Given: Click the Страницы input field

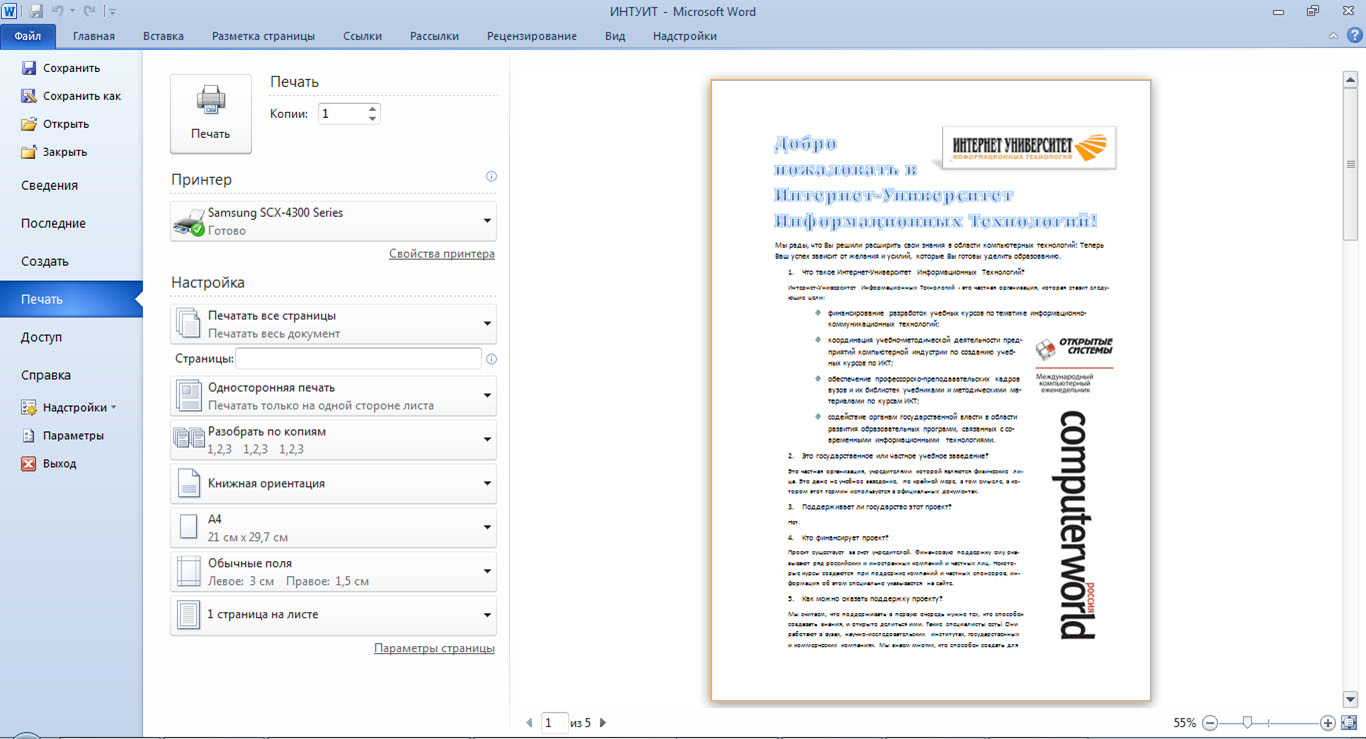Looking at the screenshot, I should click(x=358, y=359).
